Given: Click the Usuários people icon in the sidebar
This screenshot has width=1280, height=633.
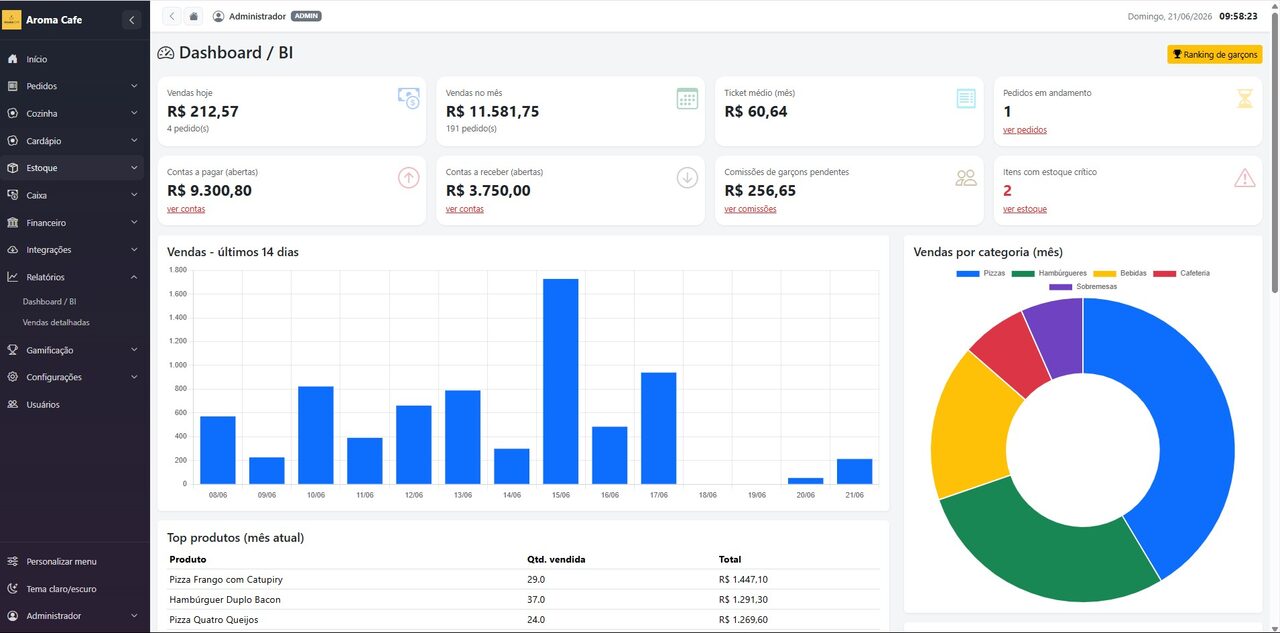Looking at the screenshot, I should click(12, 404).
